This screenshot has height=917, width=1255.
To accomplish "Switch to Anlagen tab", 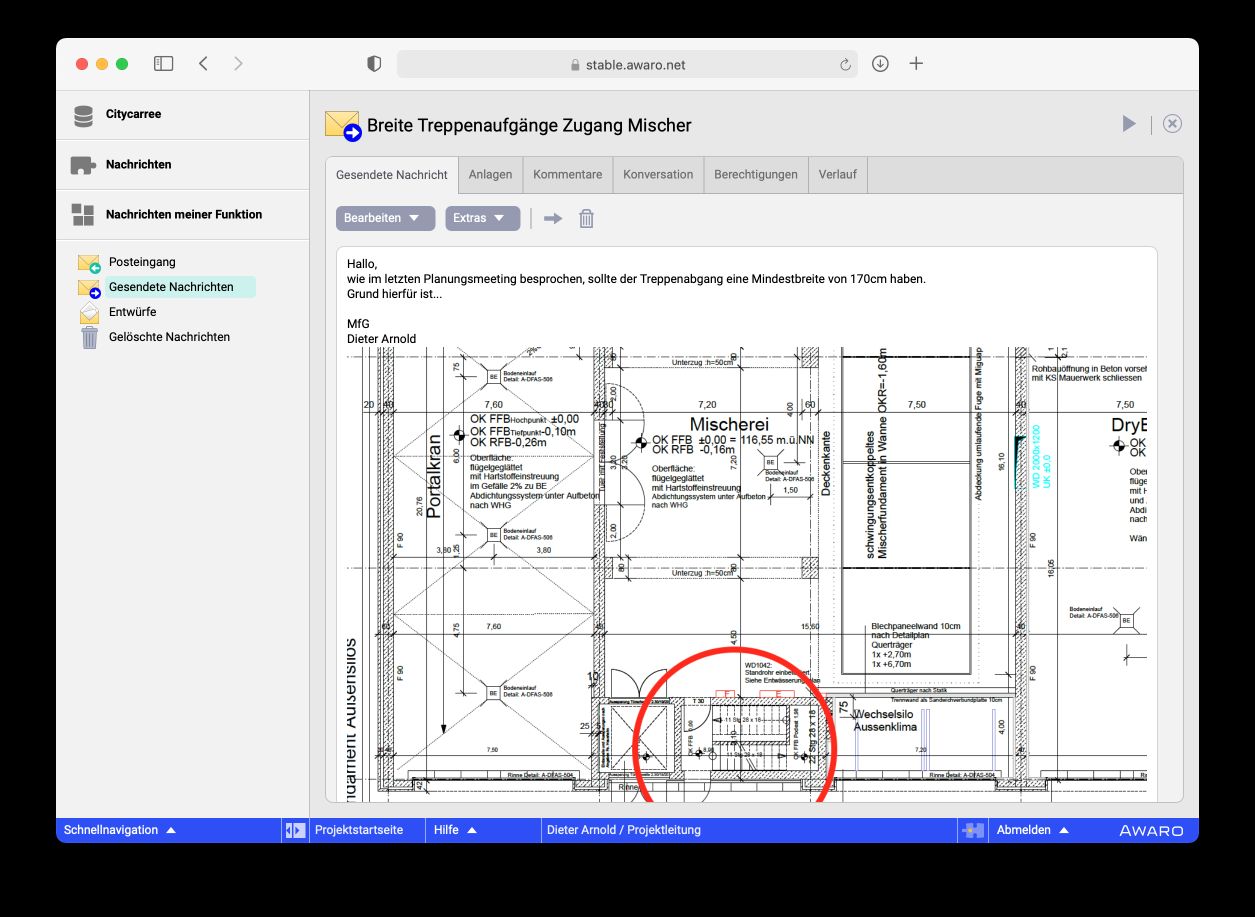I will coord(490,174).
